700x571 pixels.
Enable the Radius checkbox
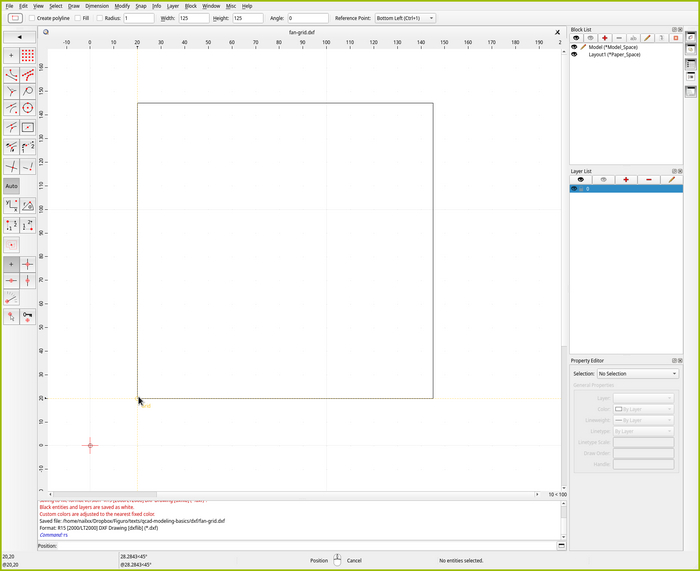100,18
